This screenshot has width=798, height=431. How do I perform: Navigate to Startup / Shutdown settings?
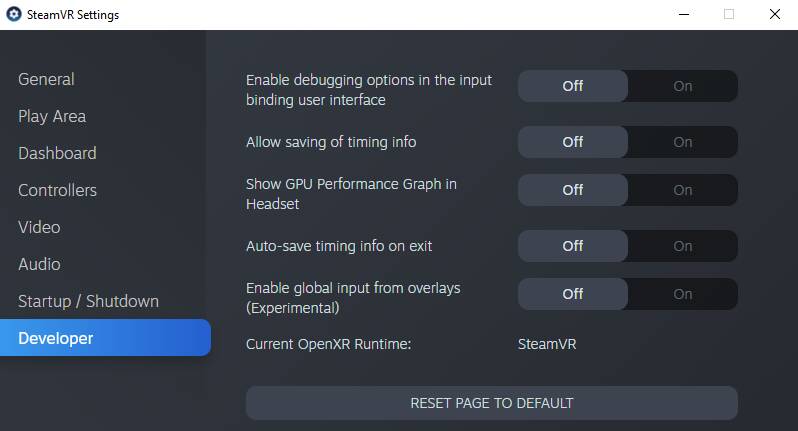[x=88, y=301]
